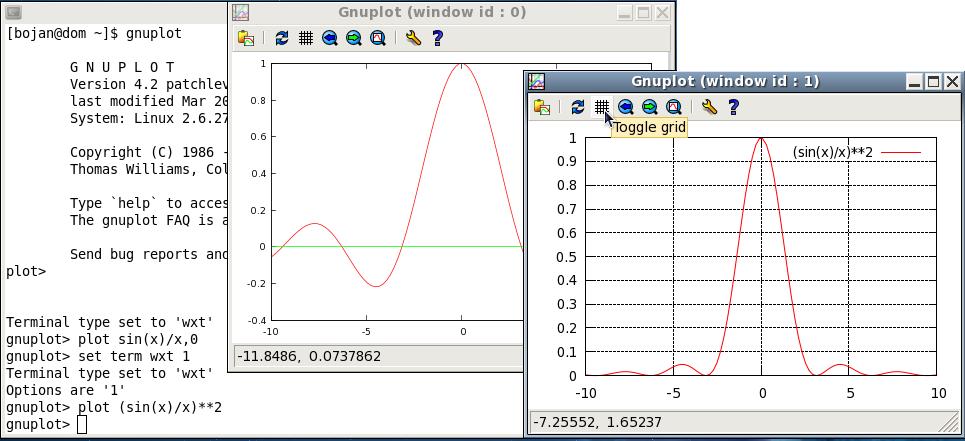Apply next zoom in Gnuplot window 1
Screen dimensions: 965x441
pyautogui.click(x=650, y=107)
